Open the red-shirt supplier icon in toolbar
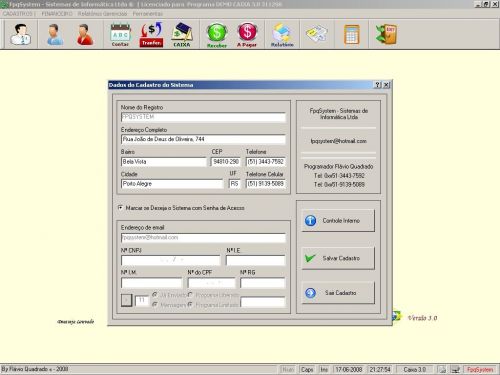 [85, 34]
